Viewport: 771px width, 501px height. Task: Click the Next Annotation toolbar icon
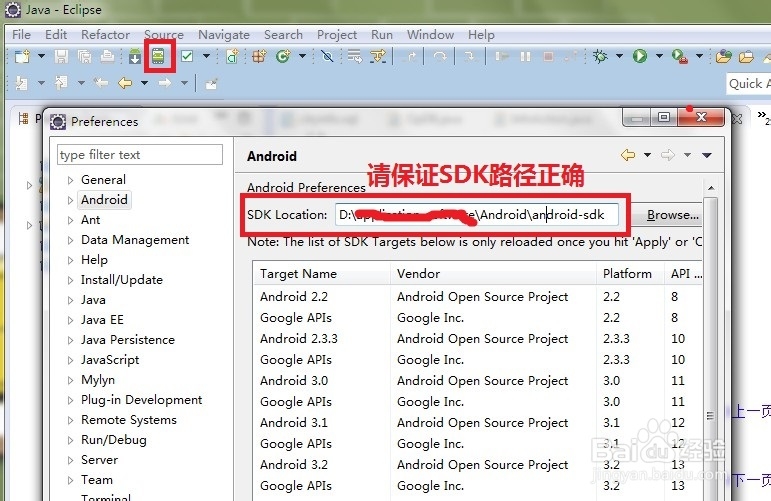pos(21,83)
